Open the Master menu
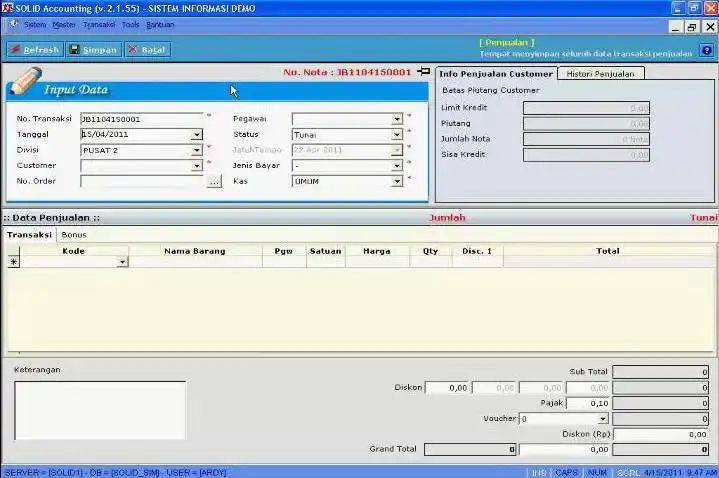Screen dimensions: 719x478 [x=64, y=25]
